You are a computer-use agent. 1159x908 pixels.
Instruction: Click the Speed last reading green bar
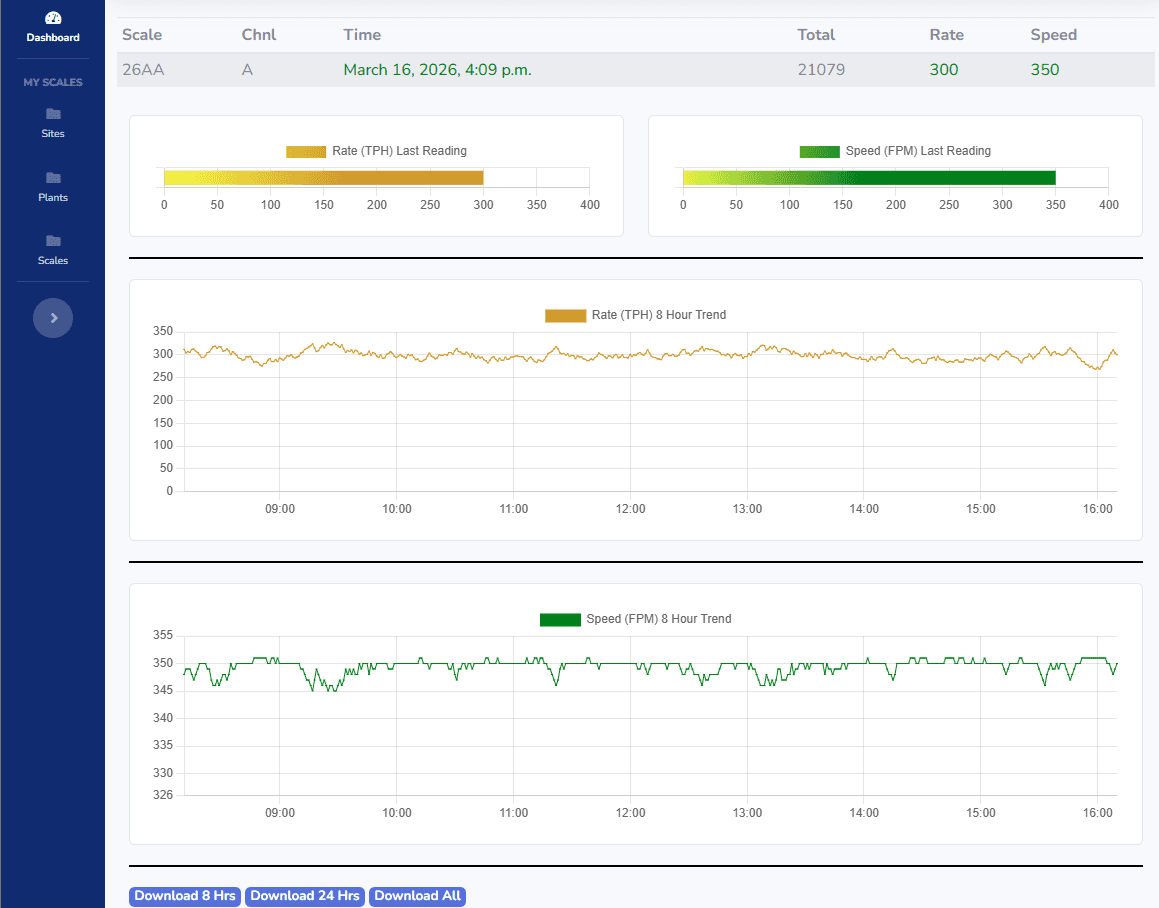[868, 178]
